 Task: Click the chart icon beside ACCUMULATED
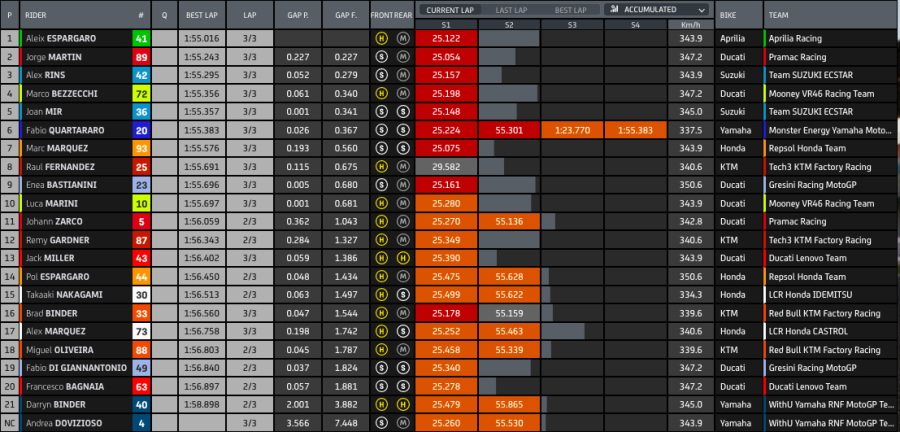click(615, 9)
